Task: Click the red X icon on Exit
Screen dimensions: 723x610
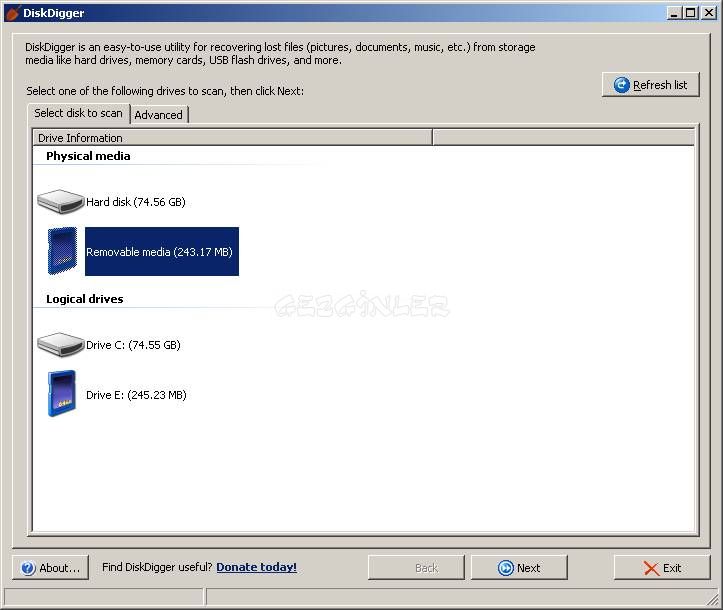Action: click(x=651, y=568)
